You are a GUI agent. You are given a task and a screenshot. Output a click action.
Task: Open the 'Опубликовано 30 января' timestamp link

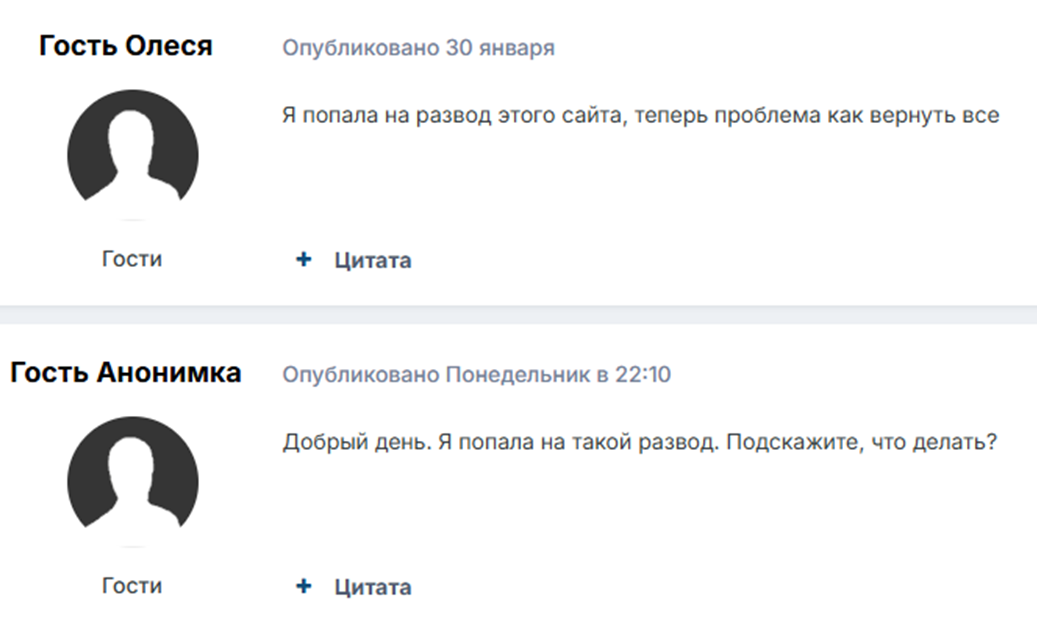[x=418, y=48]
